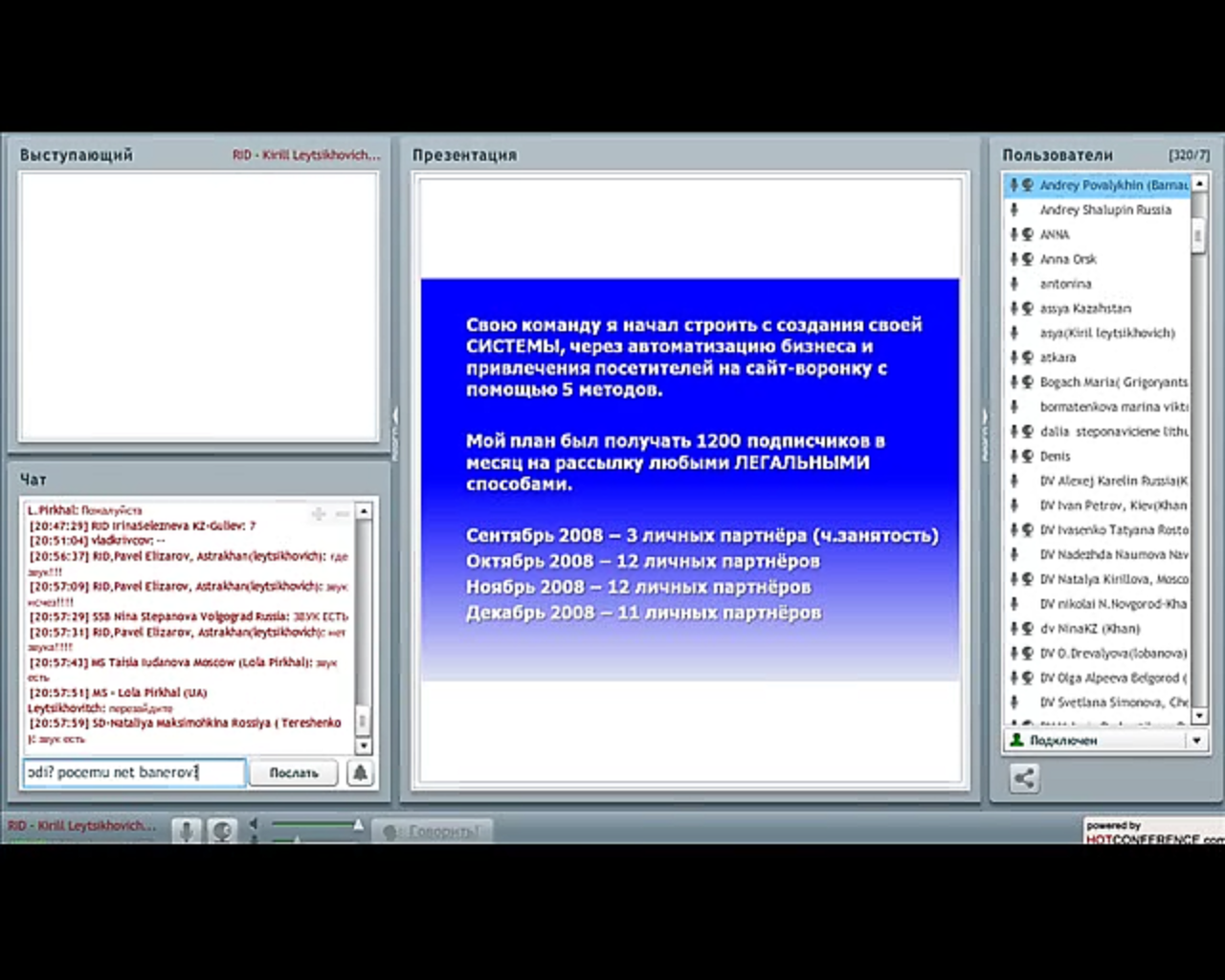Click chat scrollbar down arrow

click(364, 746)
